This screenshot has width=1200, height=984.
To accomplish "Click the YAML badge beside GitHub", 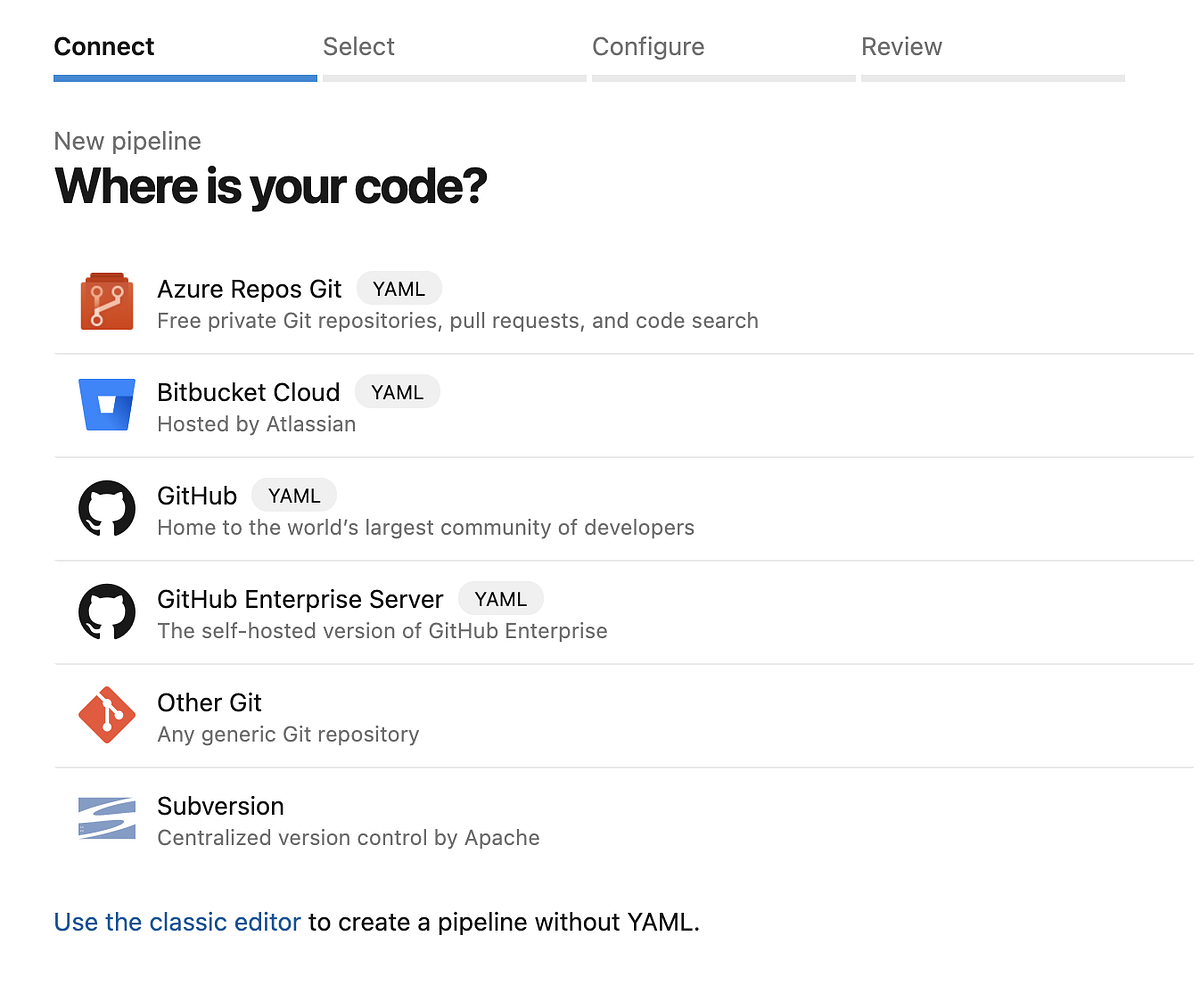I will [x=293, y=495].
